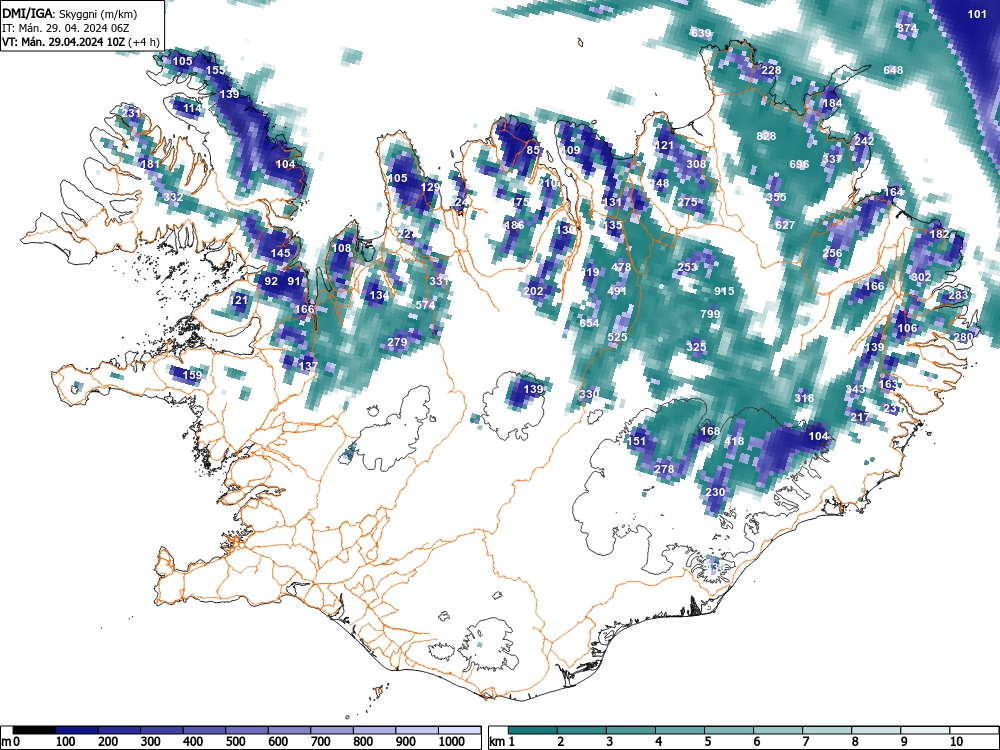Click the visibility value 343

pos(855,389)
